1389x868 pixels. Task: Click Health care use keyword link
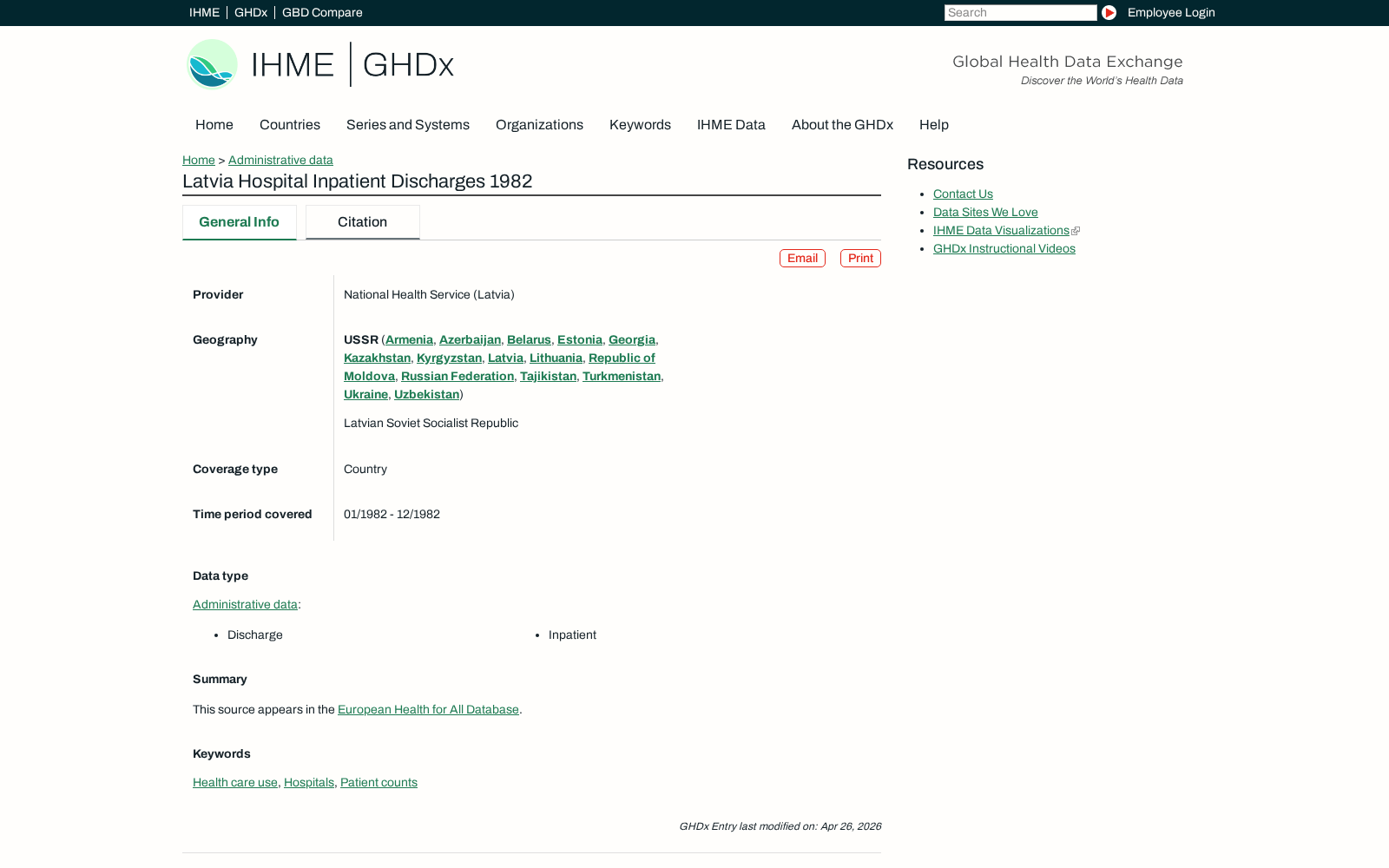[235, 783]
